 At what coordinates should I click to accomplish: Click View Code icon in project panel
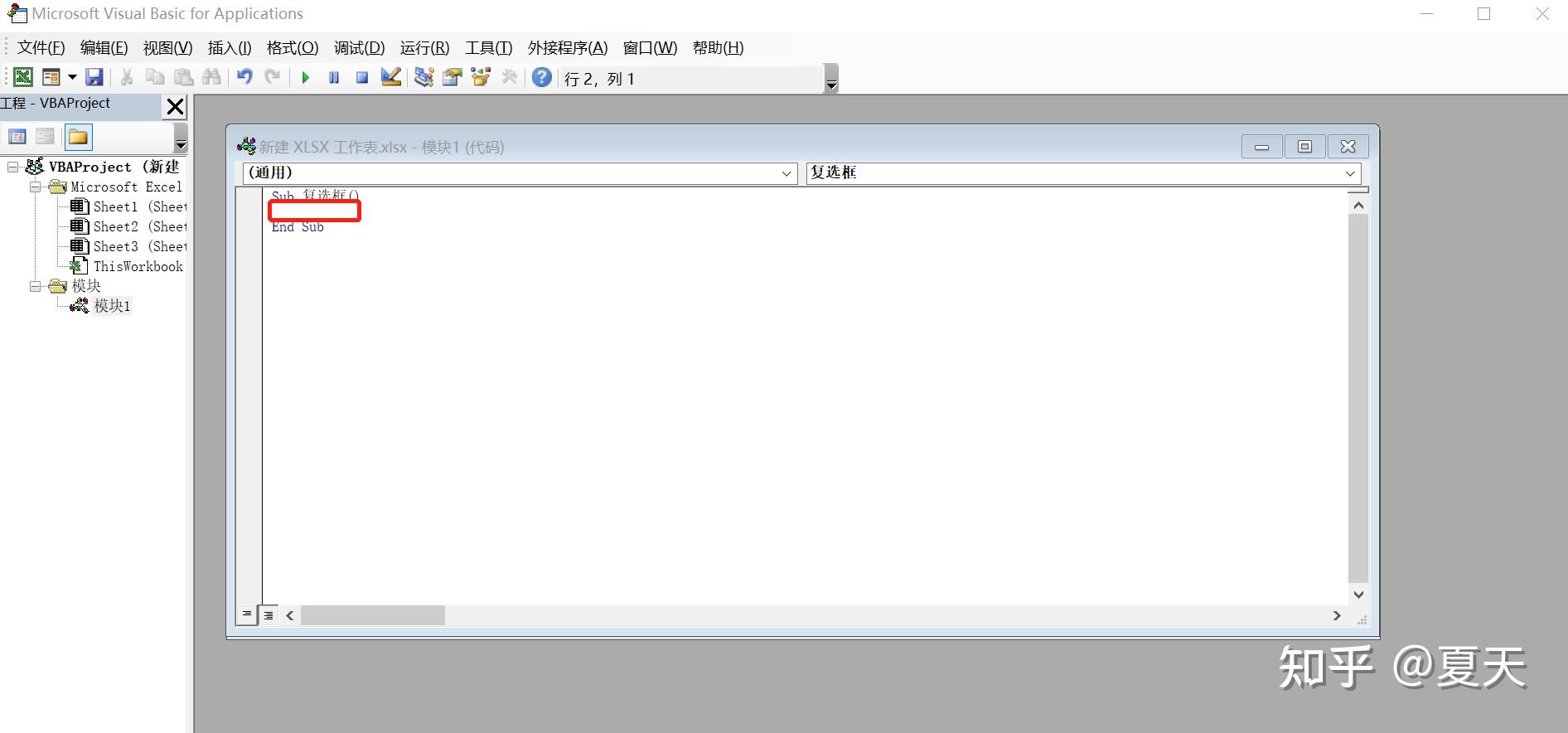(x=17, y=137)
